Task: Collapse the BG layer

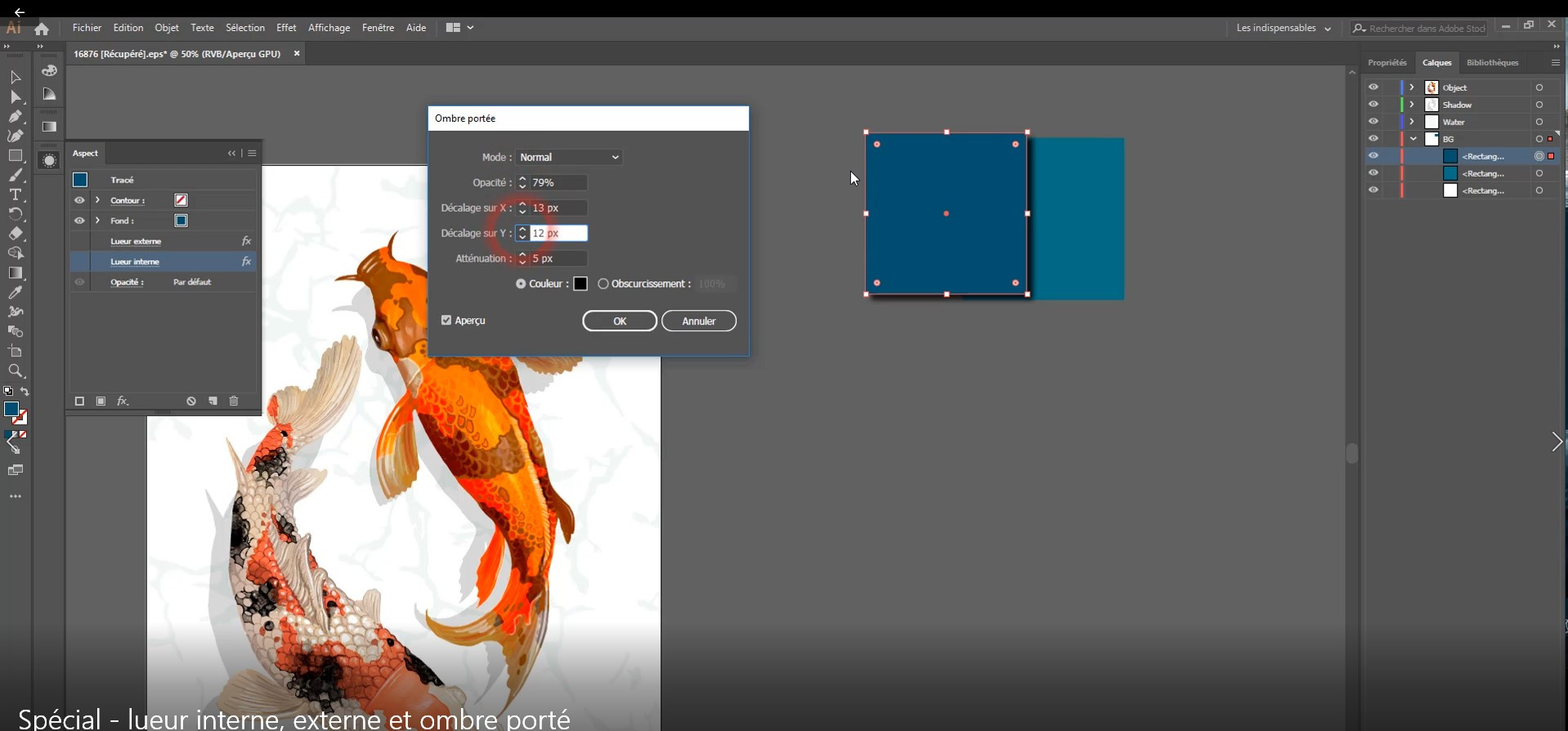Action: [1413, 139]
